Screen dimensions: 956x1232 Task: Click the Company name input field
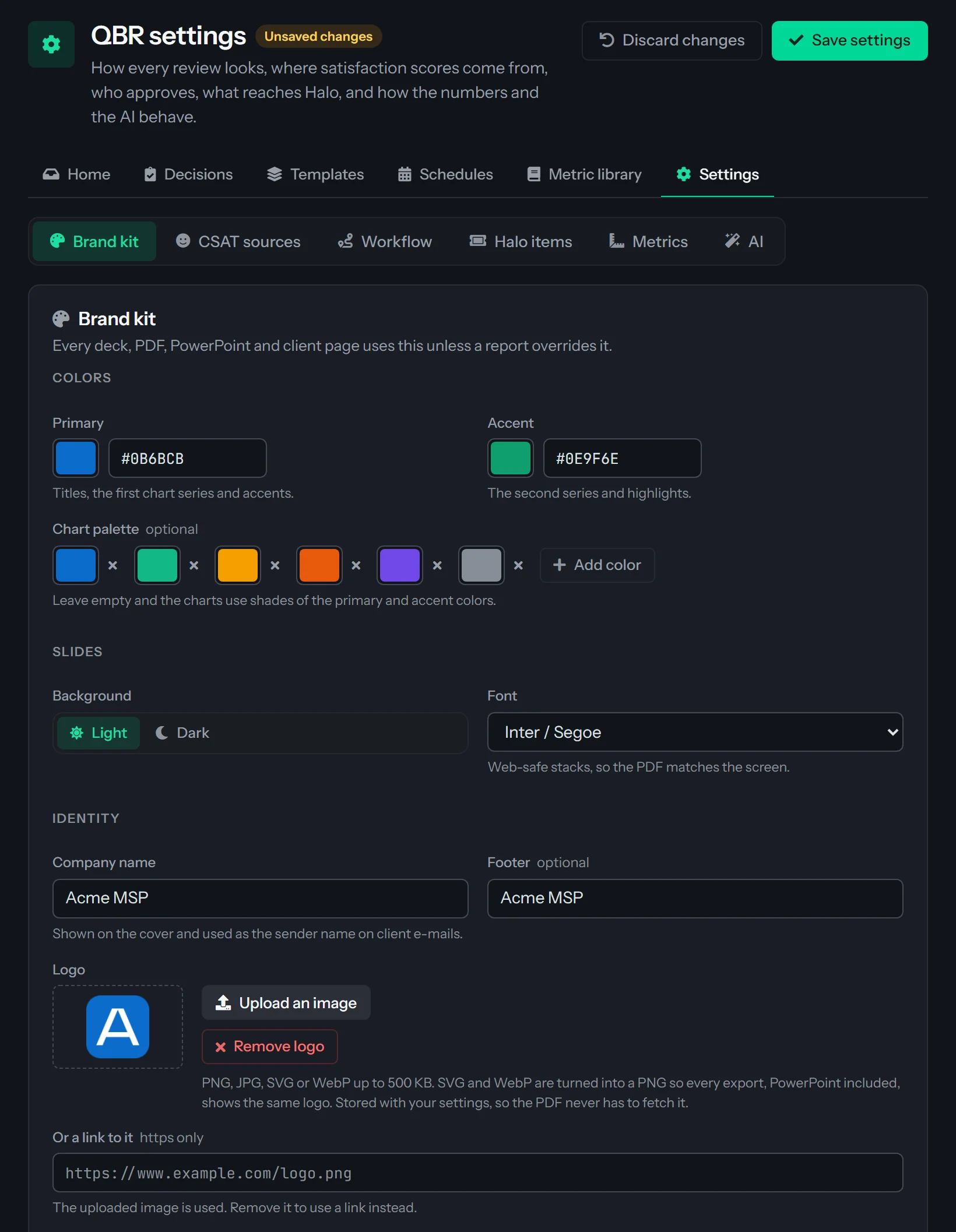(x=261, y=899)
